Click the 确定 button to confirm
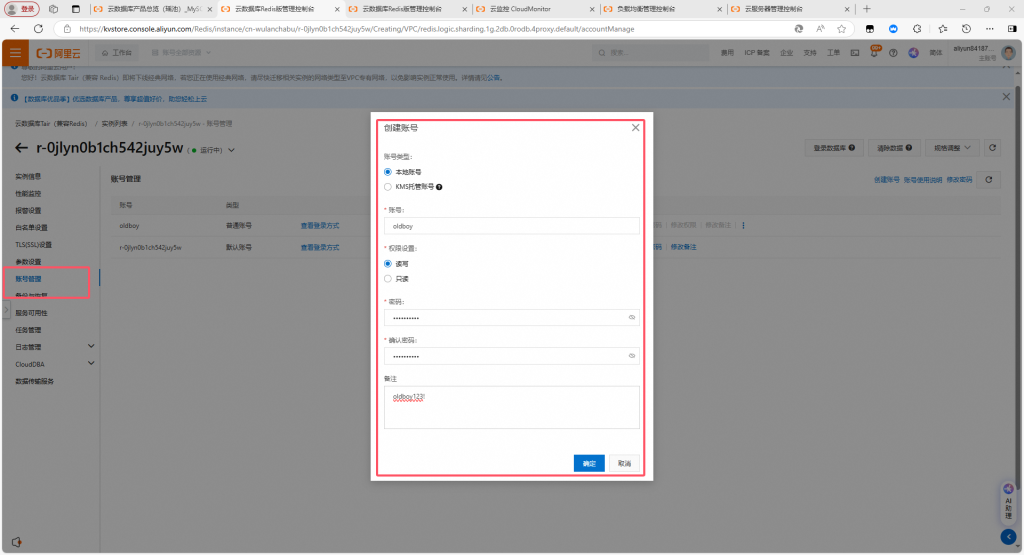1024x555 pixels. [x=589, y=463]
